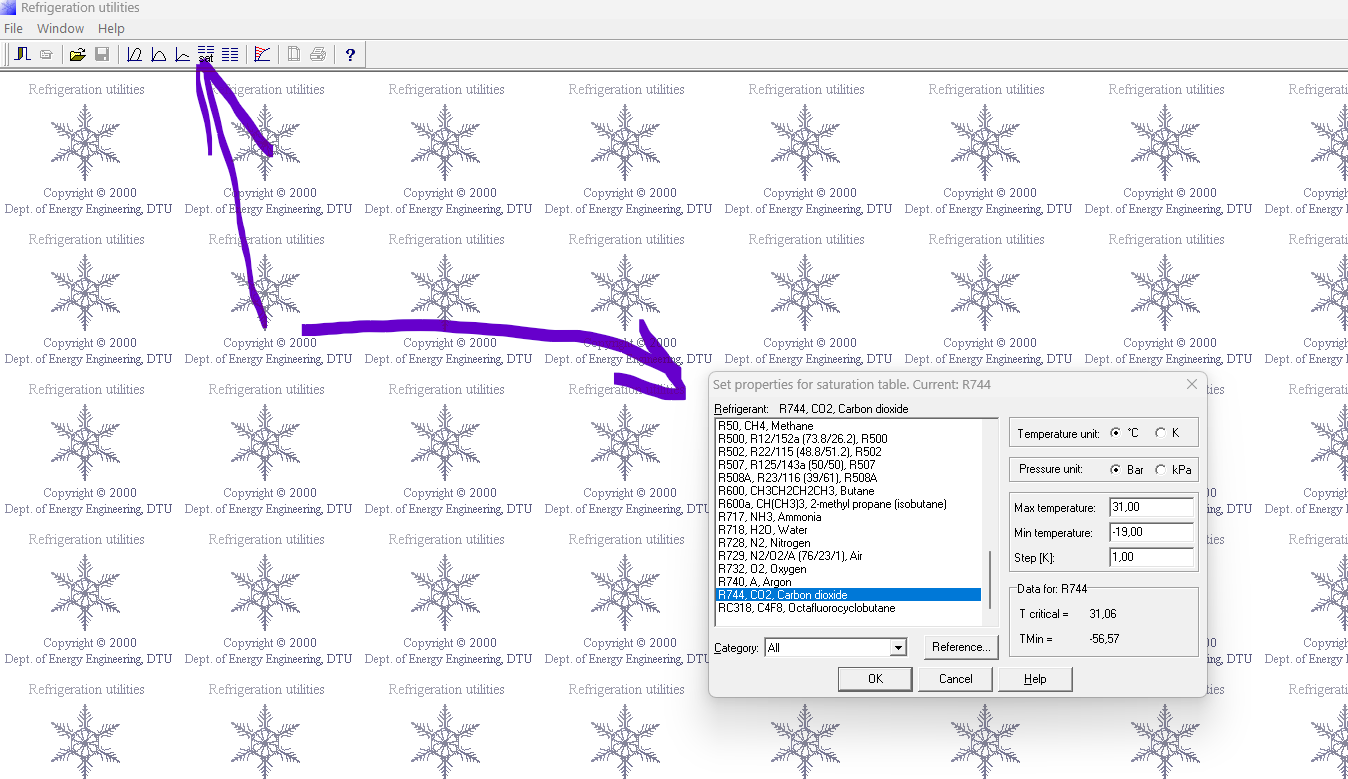Viewport: 1348px width, 779px height.
Task: Select kPa pressure unit
Action: (x=1160, y=469)
